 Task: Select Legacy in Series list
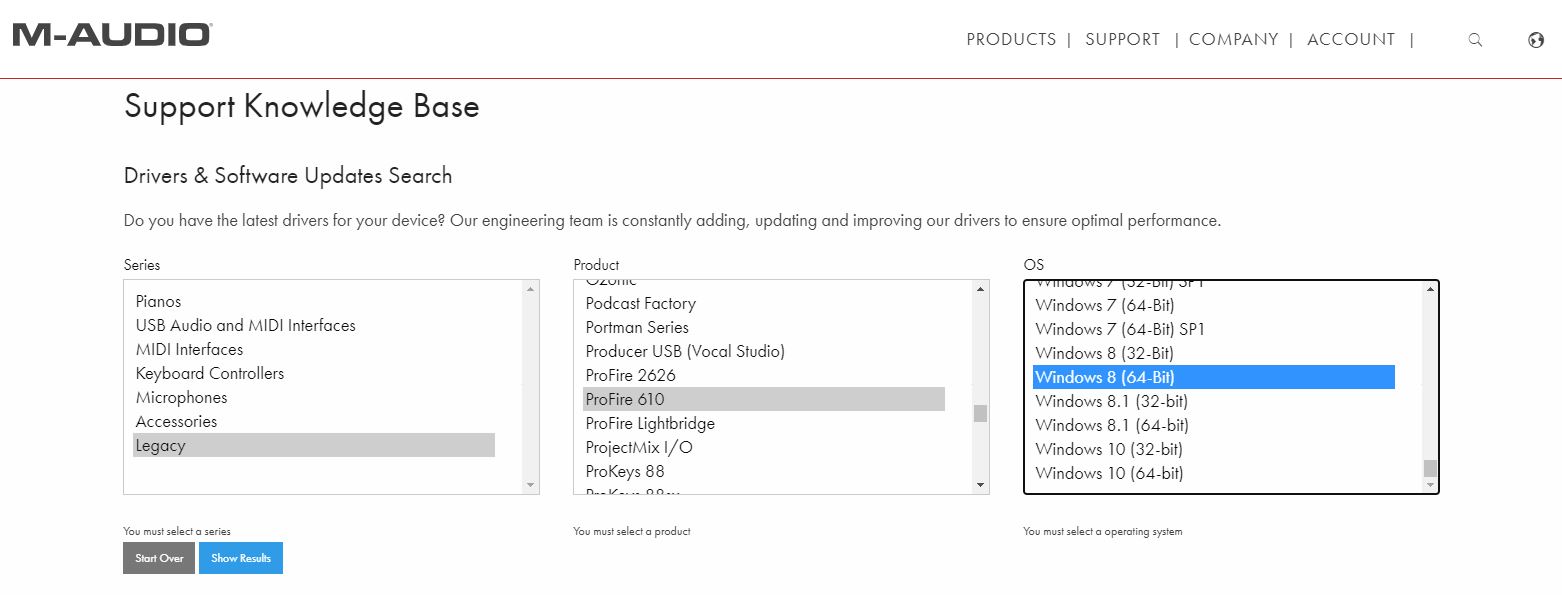(314, 445)
